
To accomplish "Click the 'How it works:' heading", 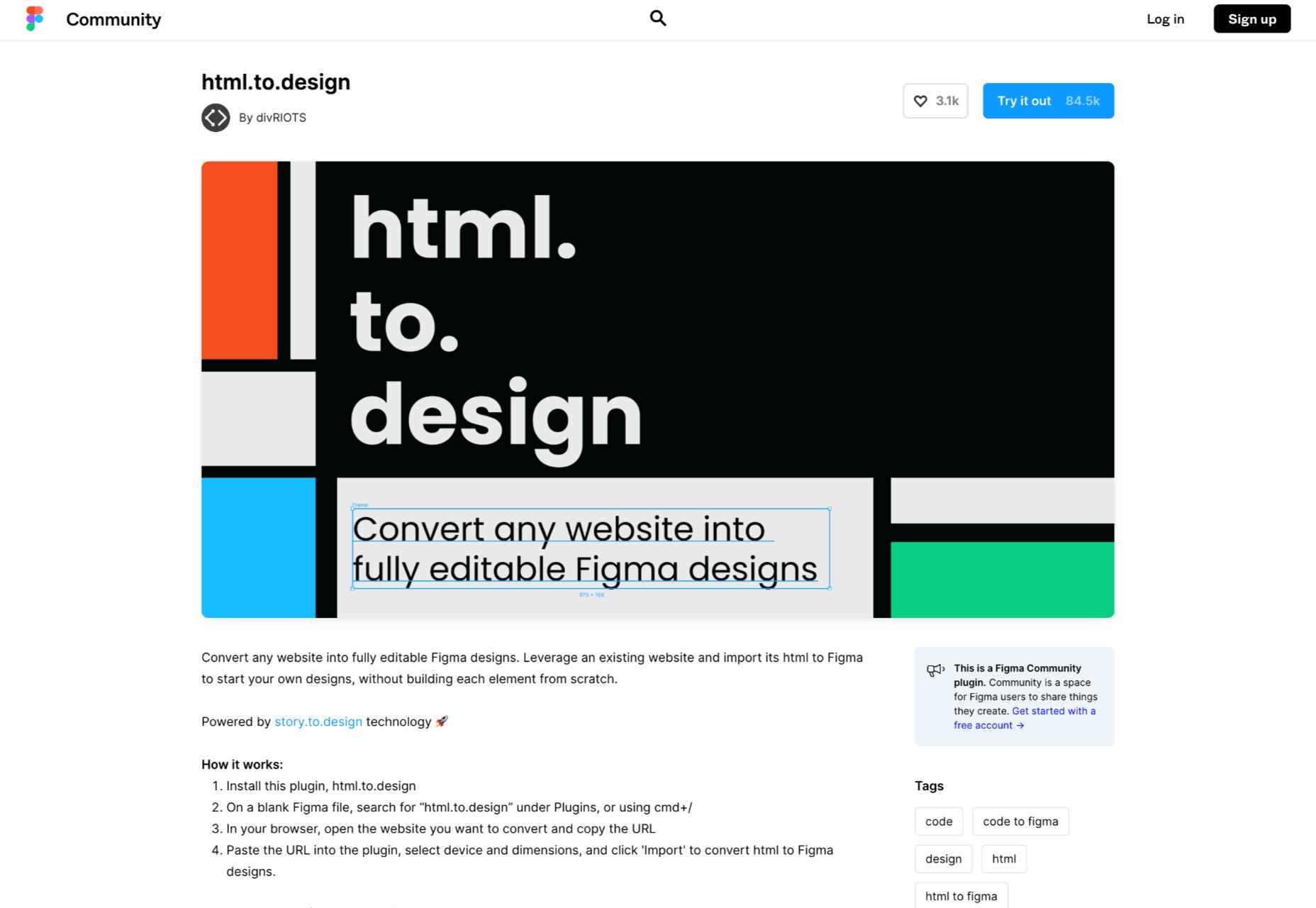I will [x=242, y=765].
